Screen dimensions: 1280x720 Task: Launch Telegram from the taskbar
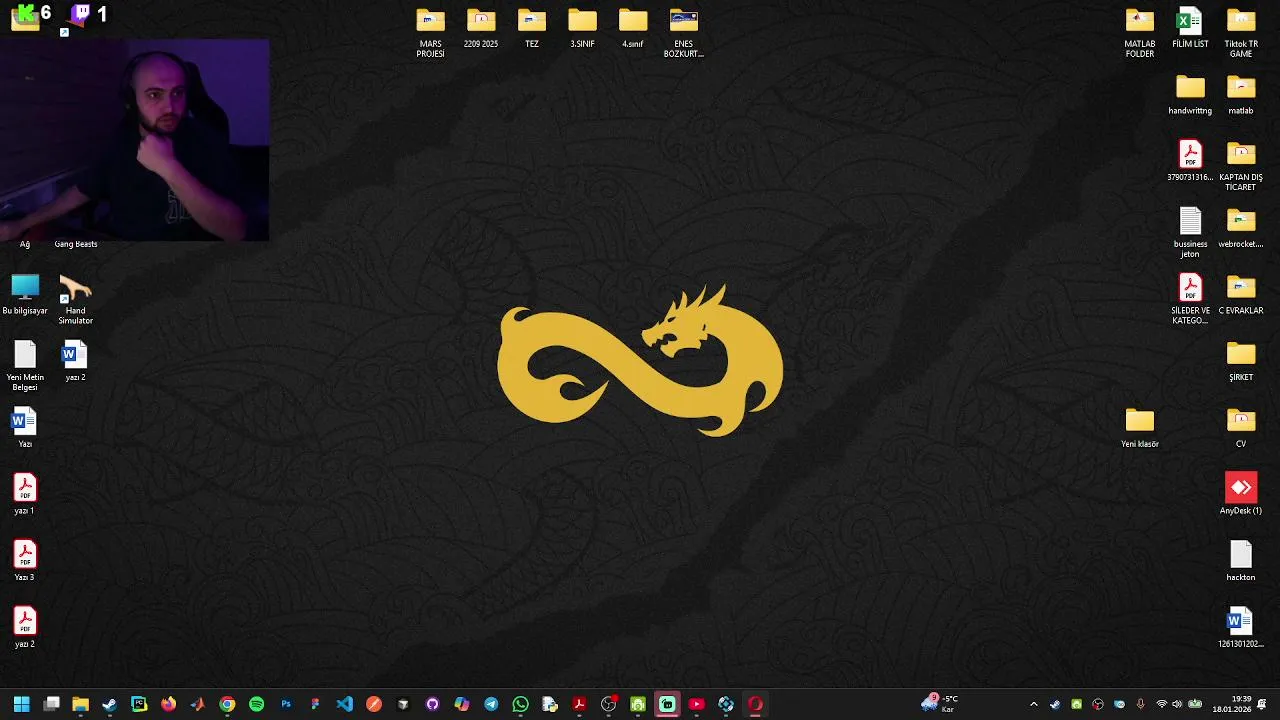pos(491,704)
